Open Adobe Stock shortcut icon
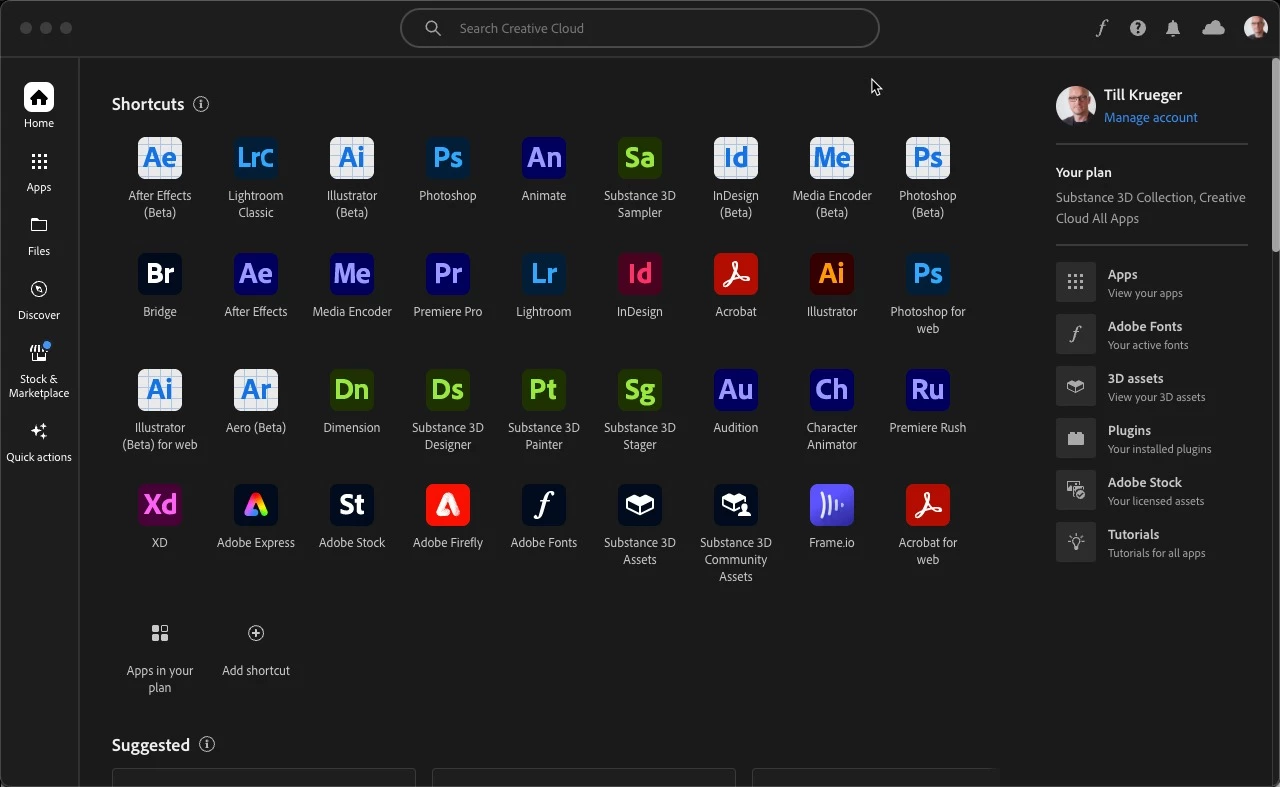This screenshot has width=1280, height=787. click(x=352, y=505)
